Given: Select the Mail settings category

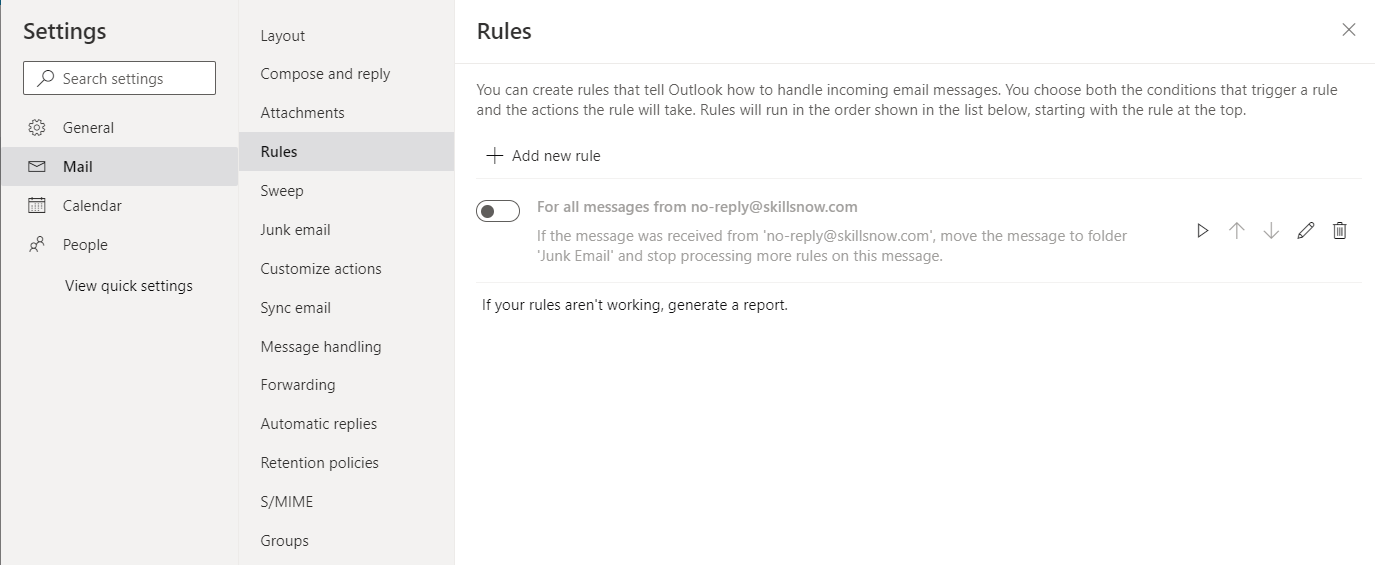Looking at the screenshot, I should coord(78,167).
